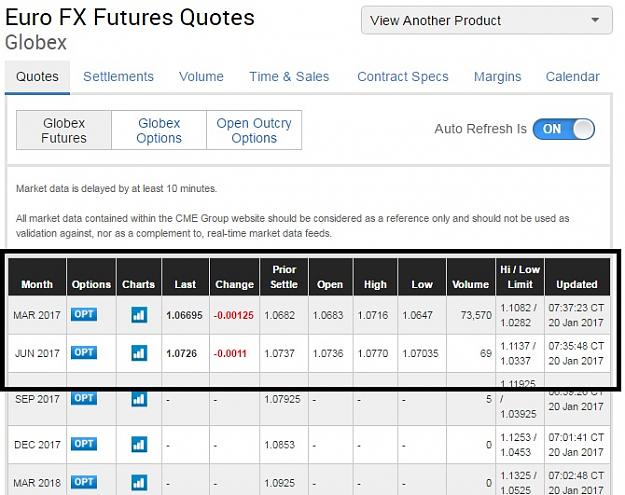Click MAR 2017 month cell
This screenshot has height=495, width=625.
click(37, 315)
